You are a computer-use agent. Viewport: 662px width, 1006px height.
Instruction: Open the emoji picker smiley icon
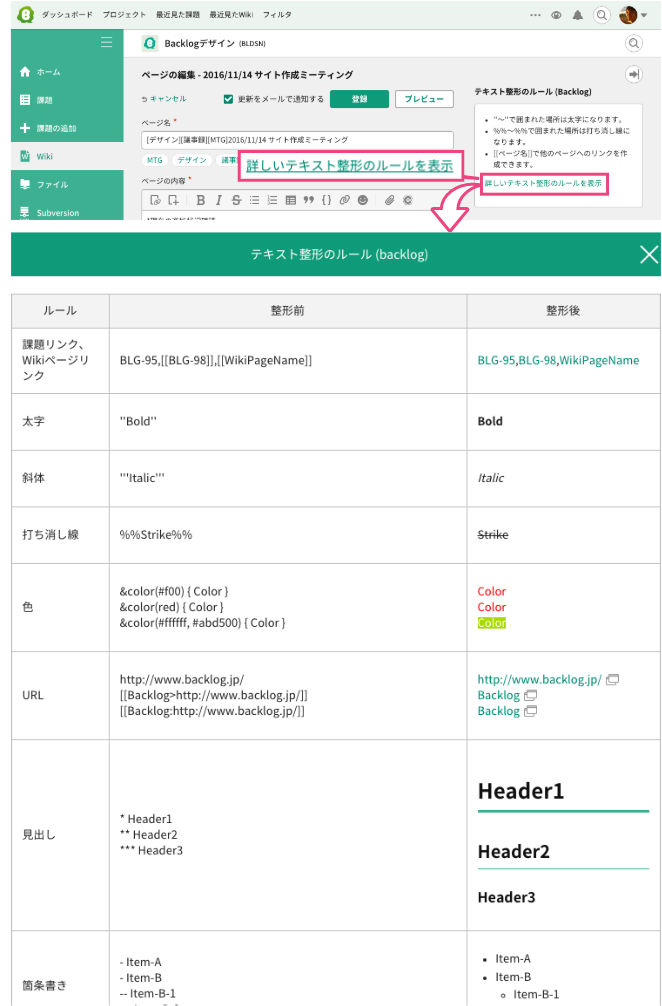(362, 200)
